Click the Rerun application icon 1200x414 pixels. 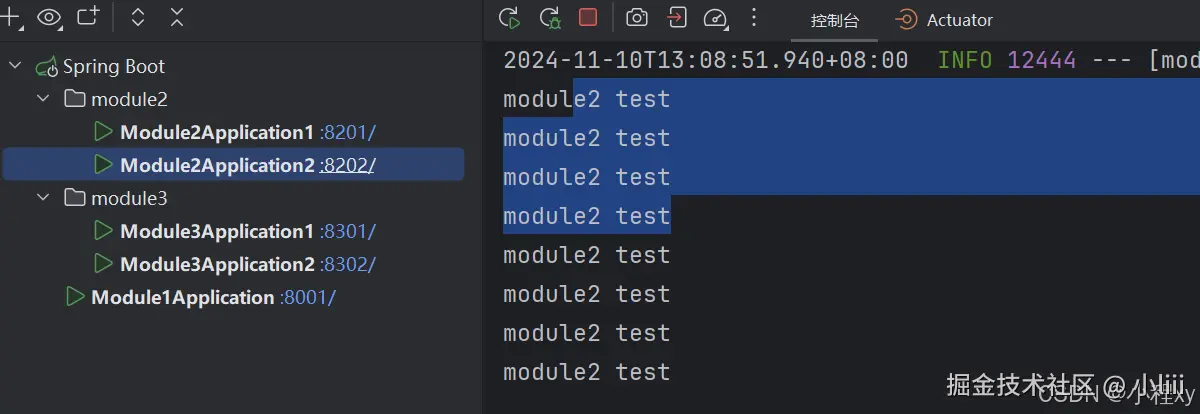point(510,18)
